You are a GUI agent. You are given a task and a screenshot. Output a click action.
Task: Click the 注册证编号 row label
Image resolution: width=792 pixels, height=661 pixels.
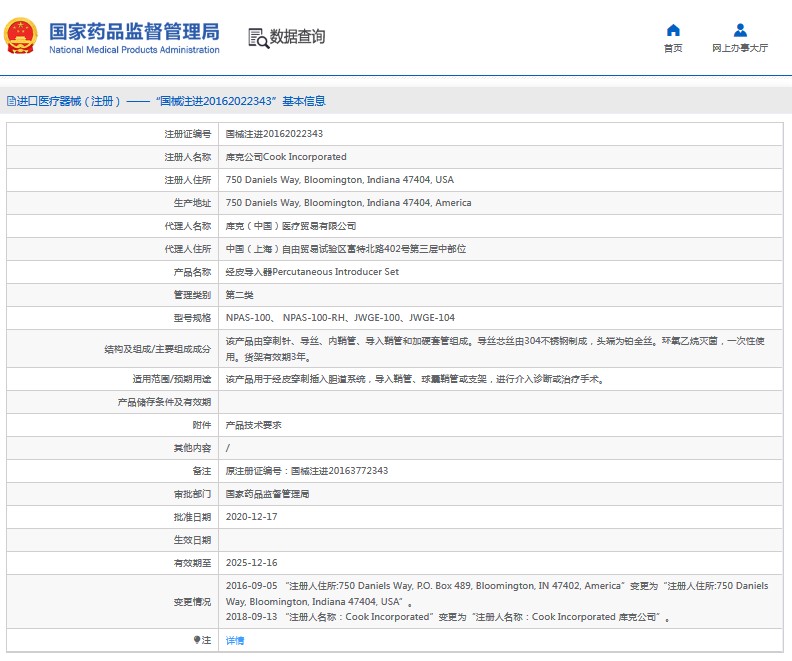[x=187, y=134]
